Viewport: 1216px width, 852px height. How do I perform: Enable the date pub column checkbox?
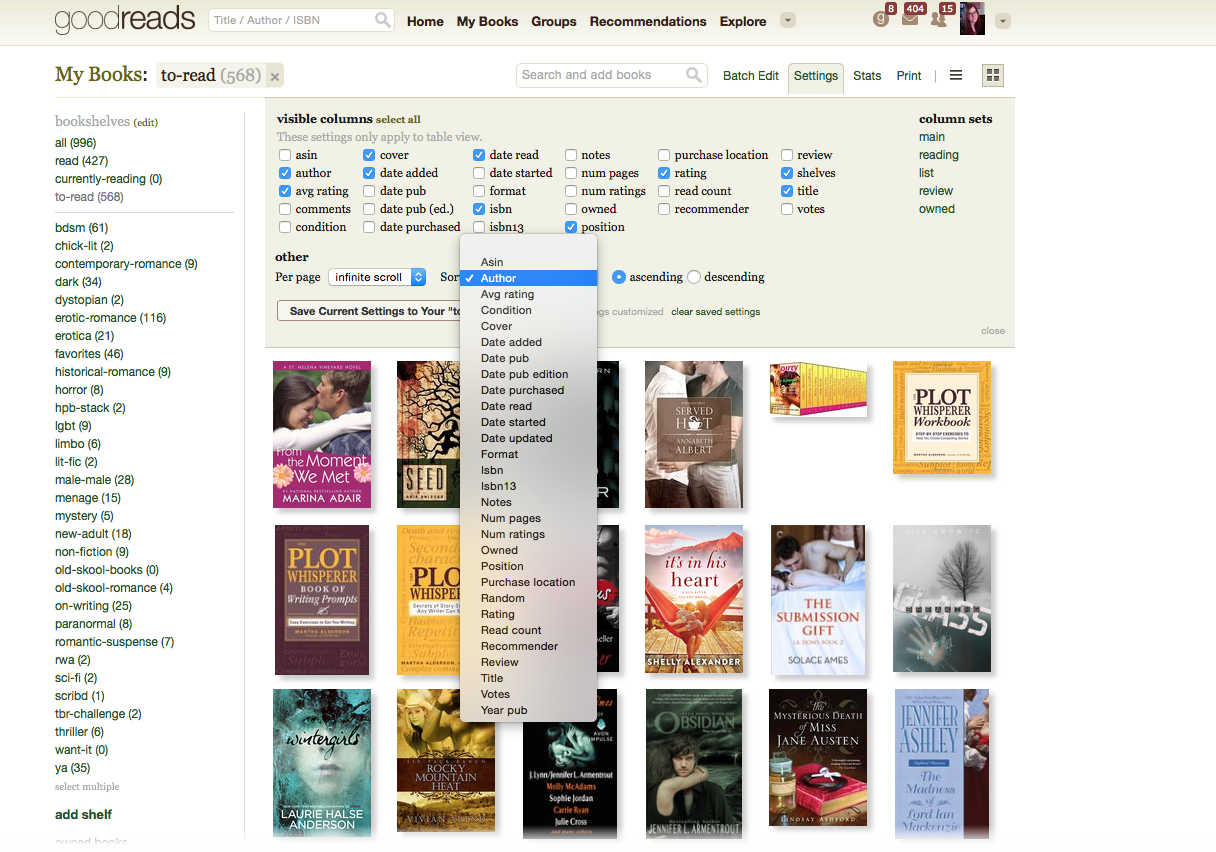369,191
